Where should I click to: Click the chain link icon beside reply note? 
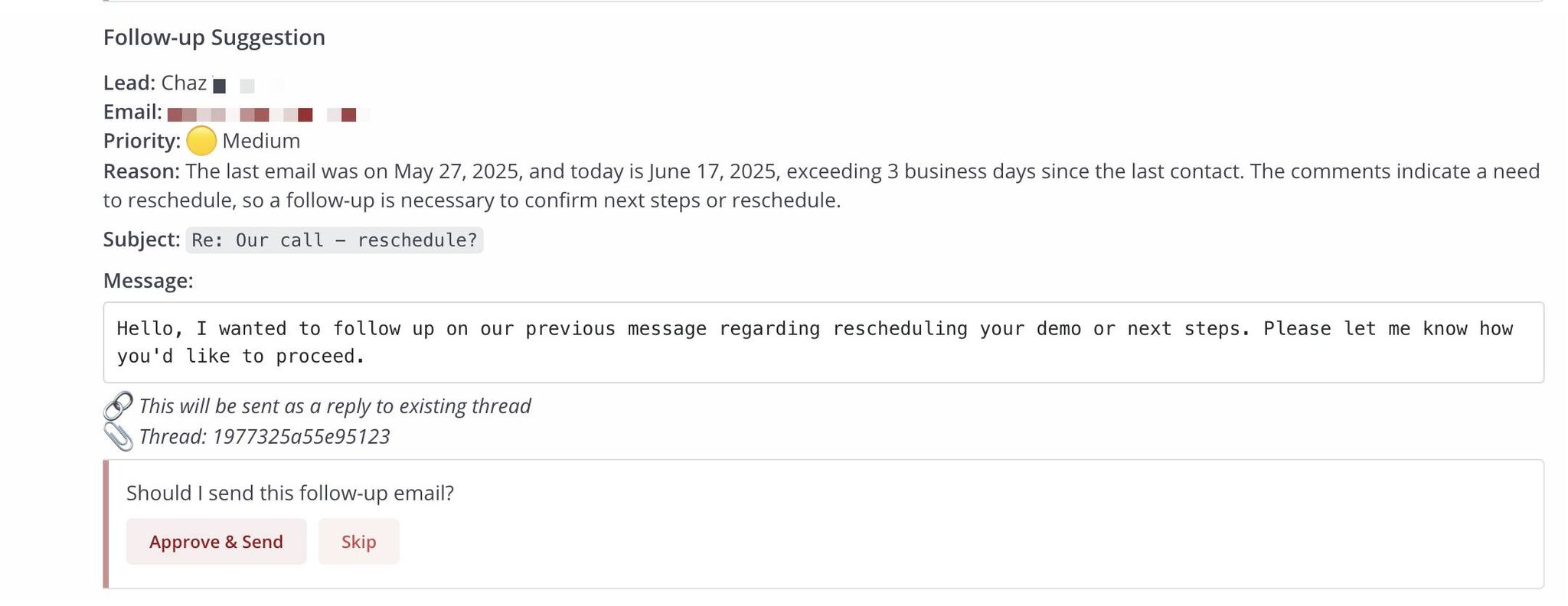pyautogui.click(x=118, y=406)
